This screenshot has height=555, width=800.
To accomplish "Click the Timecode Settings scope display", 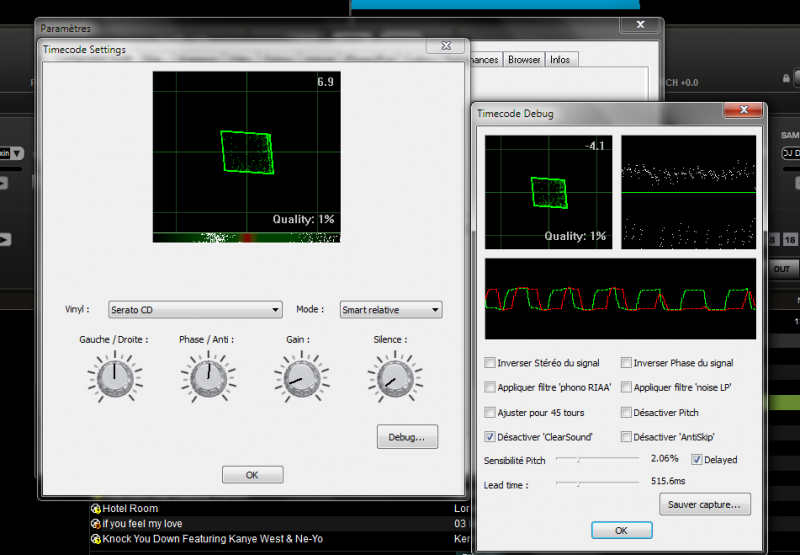I will tap(246, 156).
